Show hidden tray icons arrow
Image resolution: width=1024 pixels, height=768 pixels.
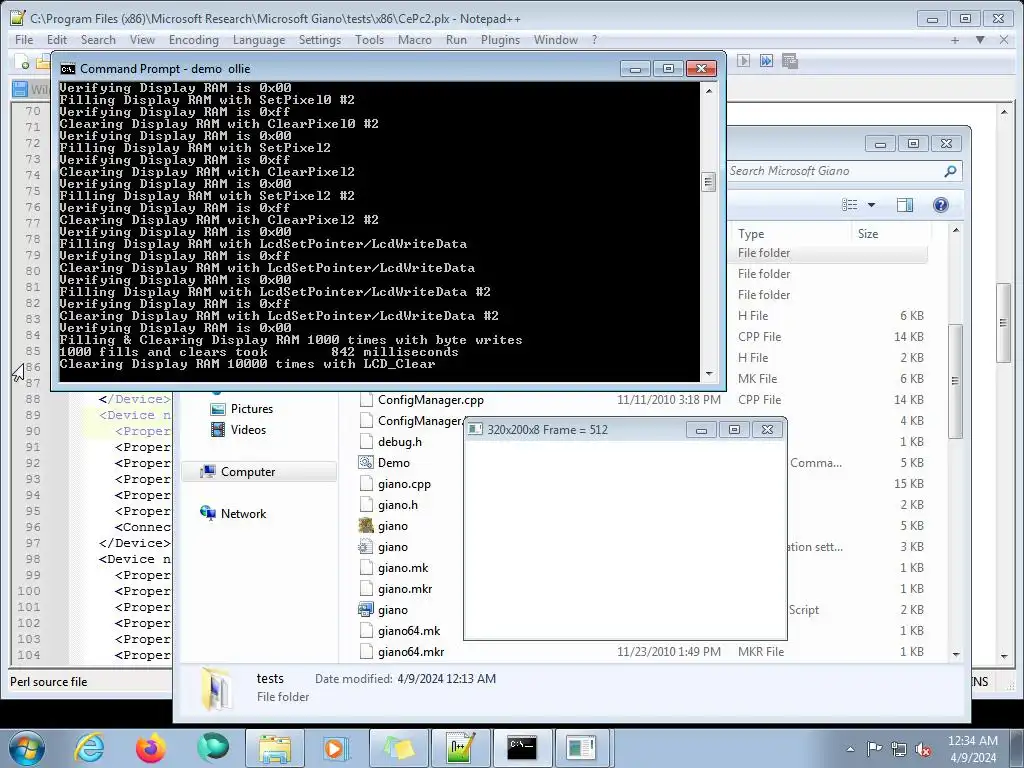click(x=850, y=749)
